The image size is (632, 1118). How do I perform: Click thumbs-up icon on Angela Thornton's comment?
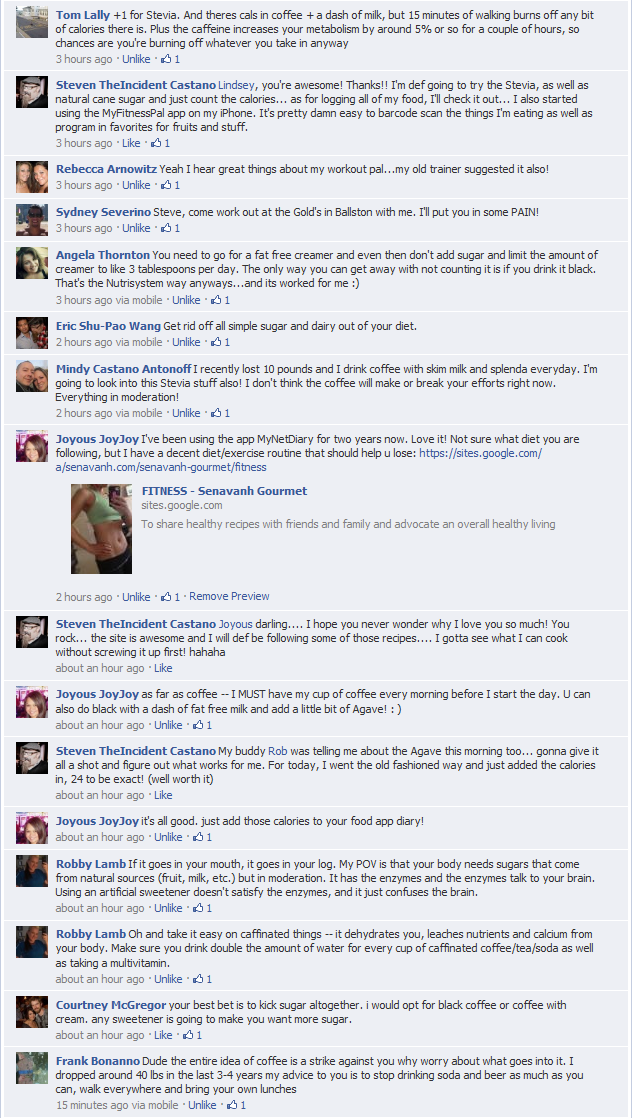[216, 299]
